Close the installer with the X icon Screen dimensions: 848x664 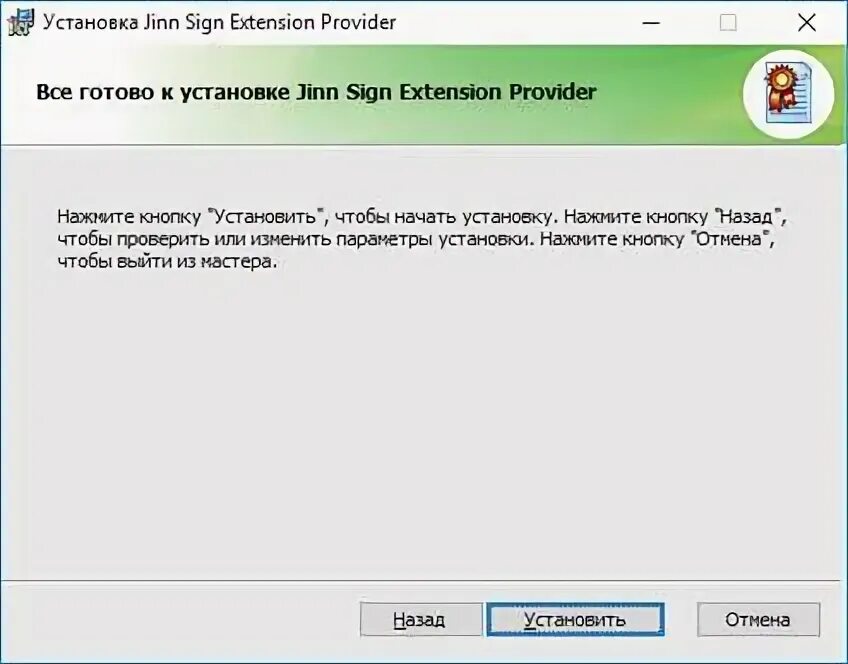pyautogui.click(x=807, y=23)
